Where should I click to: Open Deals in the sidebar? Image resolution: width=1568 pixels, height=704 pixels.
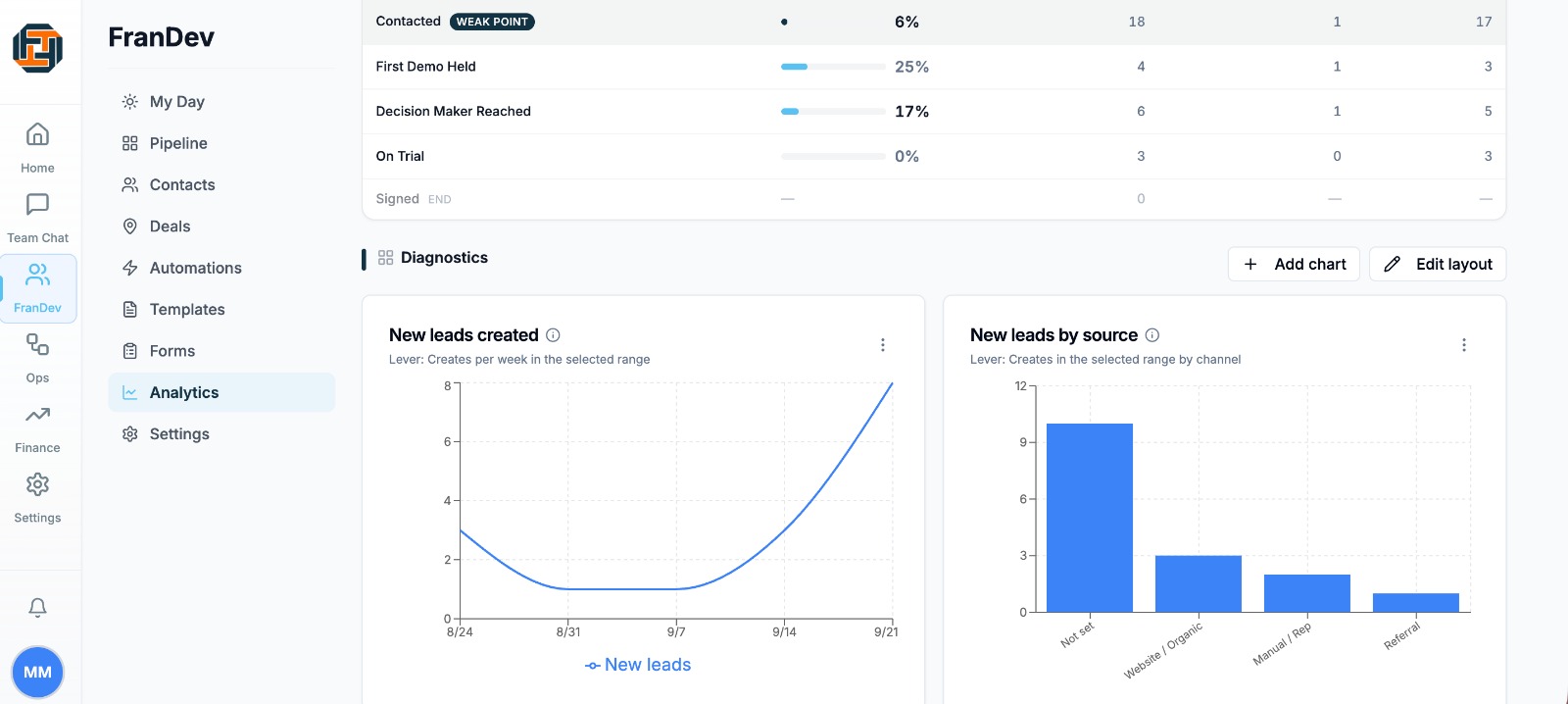[221, 226]
